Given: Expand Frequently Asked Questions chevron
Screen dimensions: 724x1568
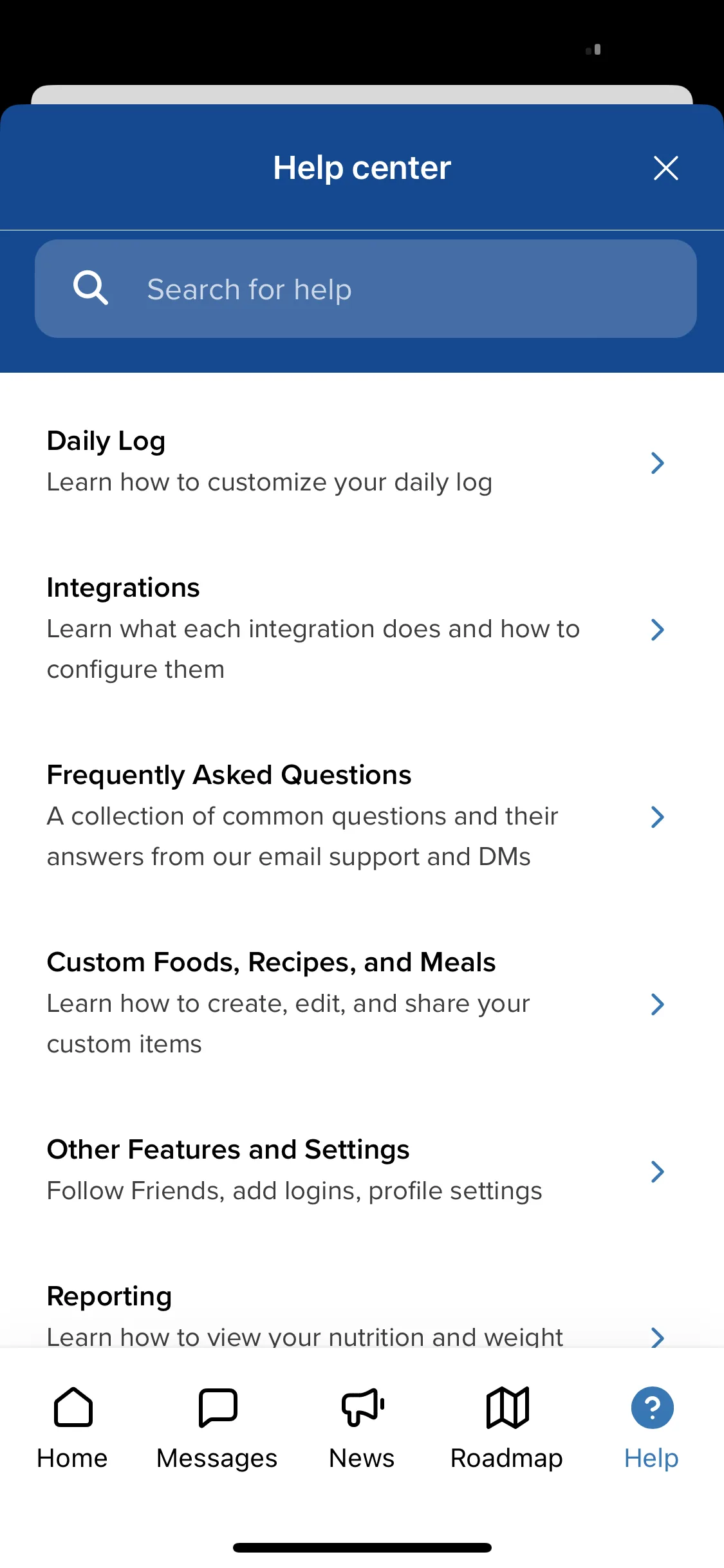Looking at the screenshot, I should (x=657, y=817).
